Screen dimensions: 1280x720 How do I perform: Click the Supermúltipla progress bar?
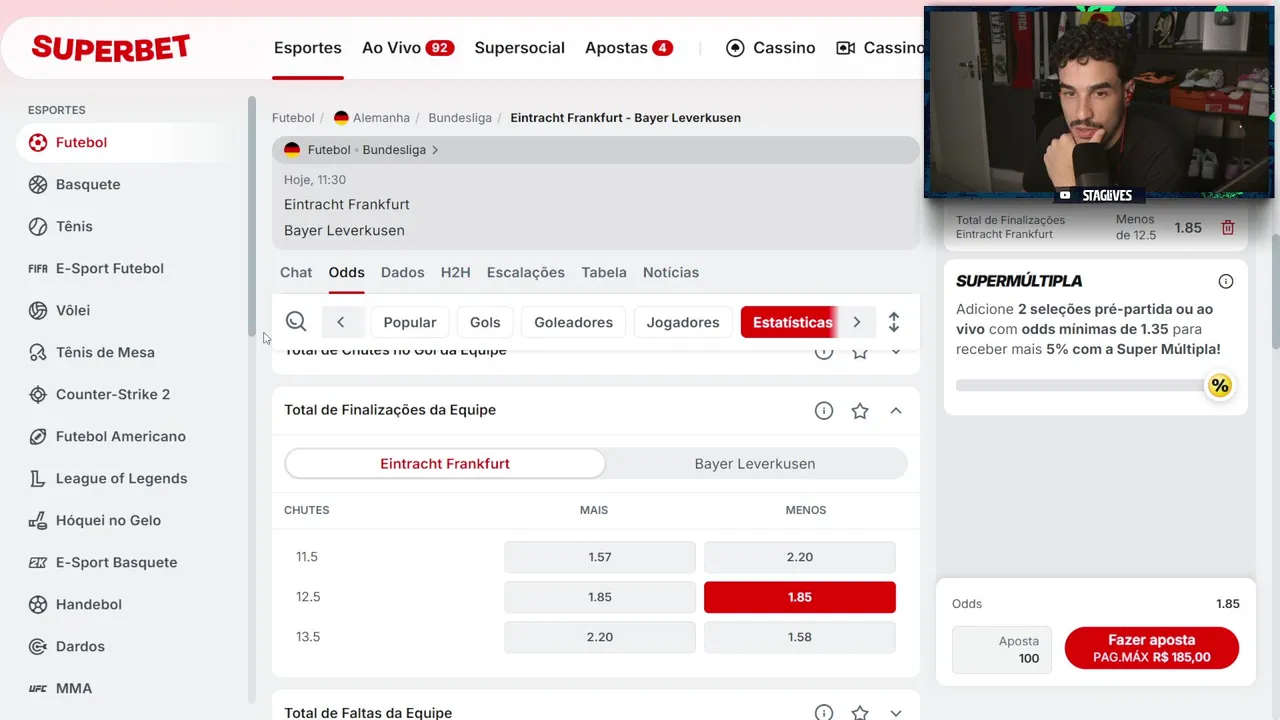pos(1082,385)
